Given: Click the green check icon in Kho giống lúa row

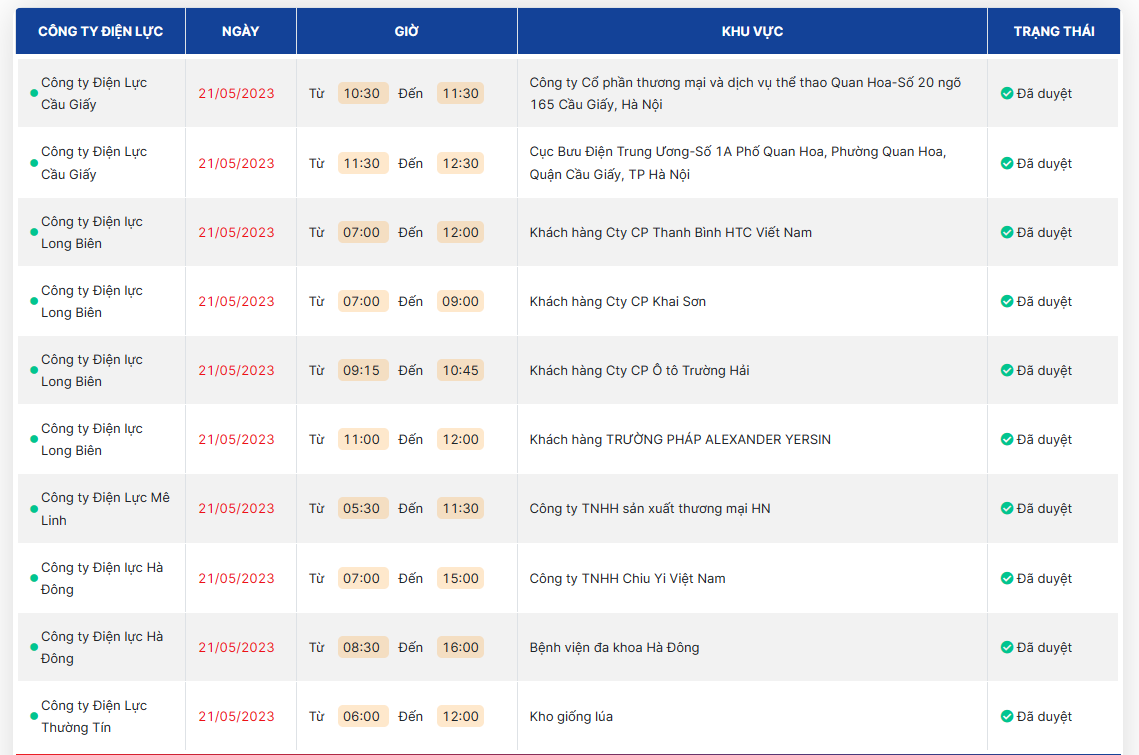Looking at the screenshot, I should click(1007, 716).
